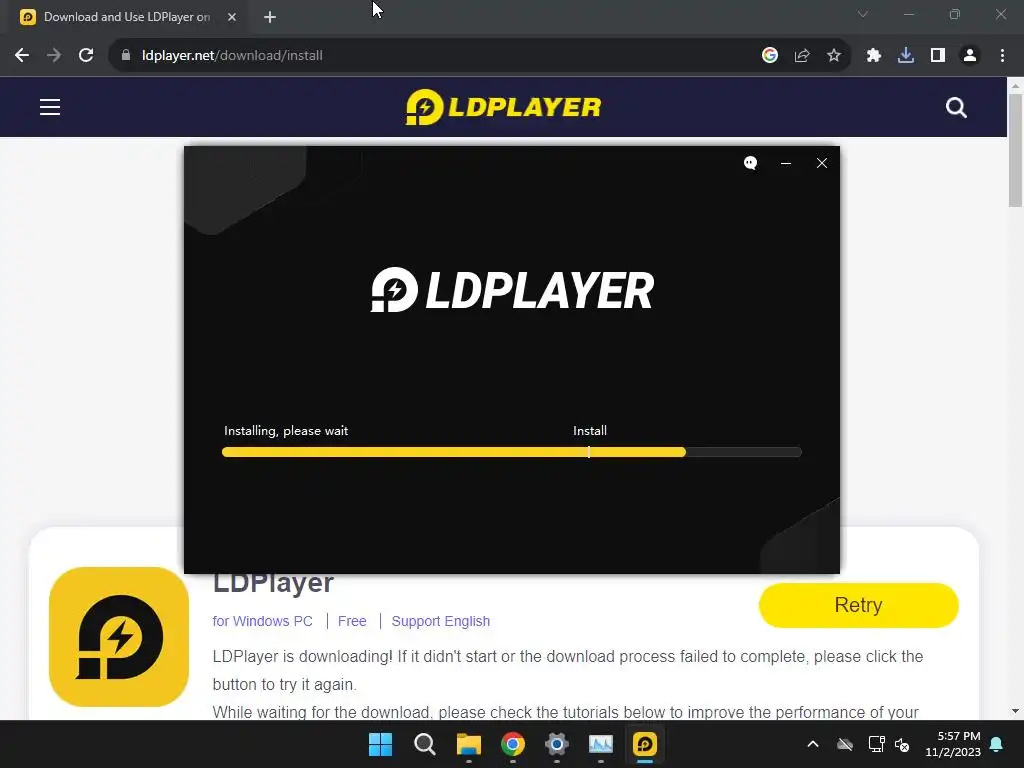Open the 'for Windows PC' link
This screenshot has width=1024, height=768.
click(x=263, y=621)
